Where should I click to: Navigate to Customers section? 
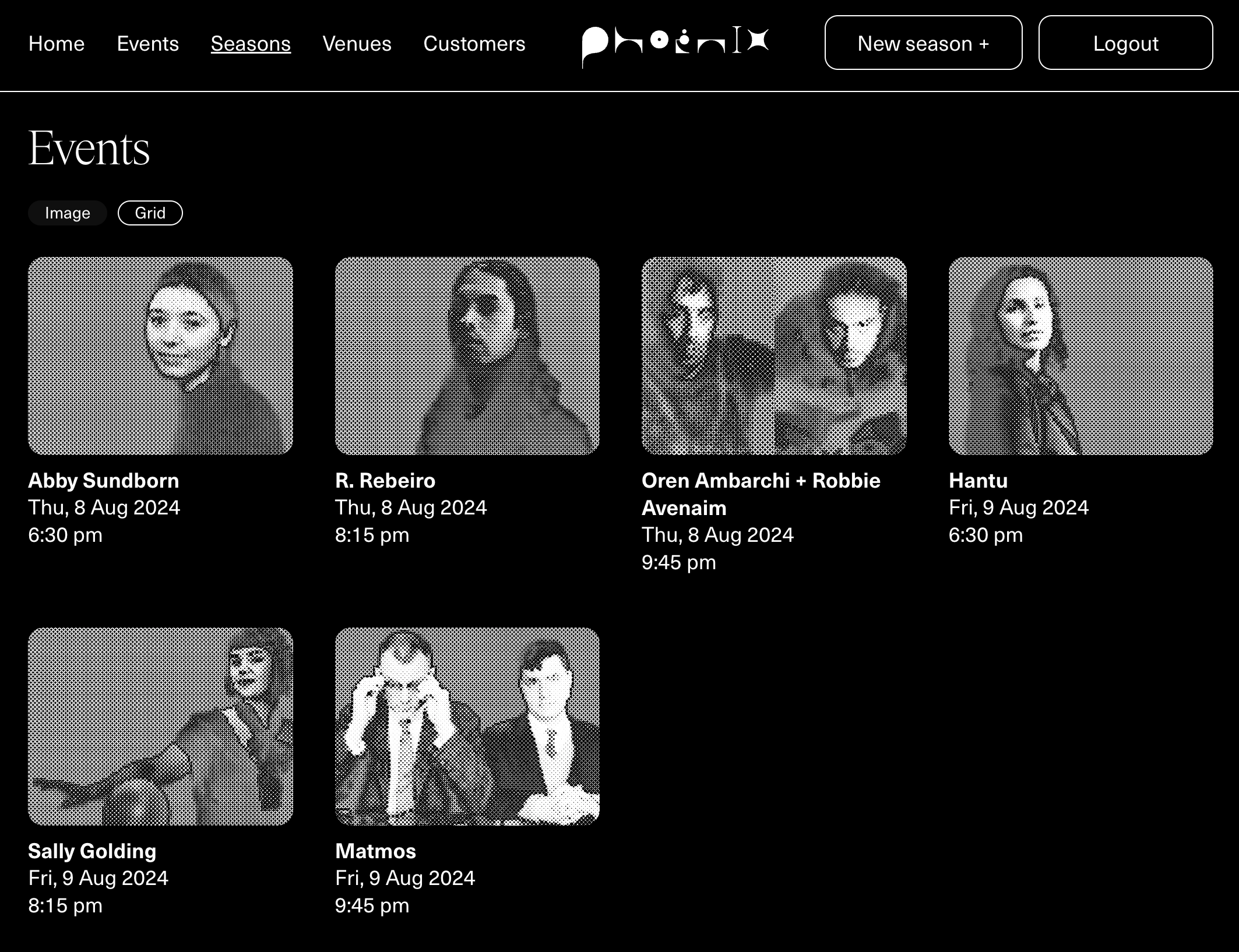click(474, 44)
